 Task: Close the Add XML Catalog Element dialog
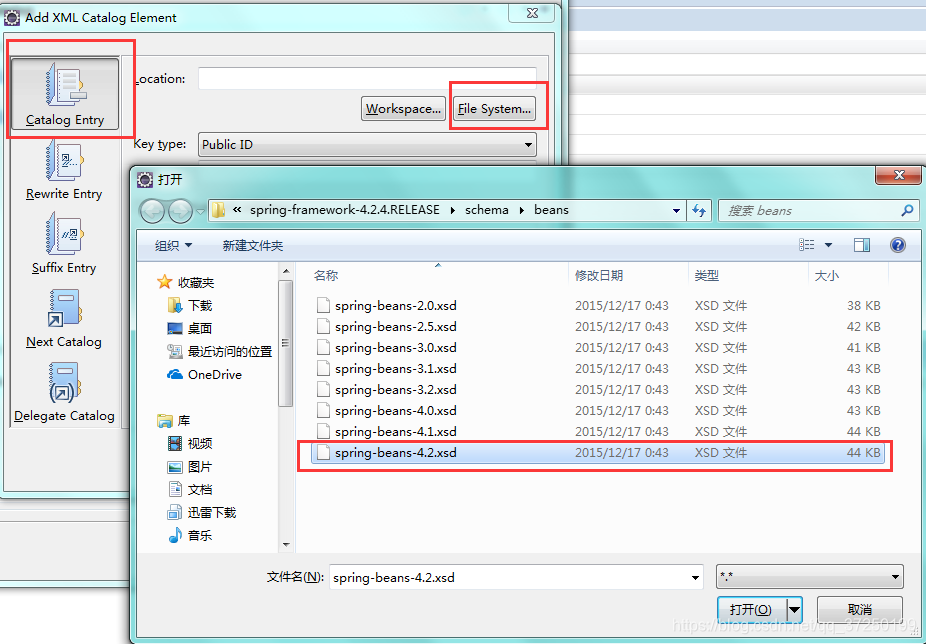[x=532, y=13]
